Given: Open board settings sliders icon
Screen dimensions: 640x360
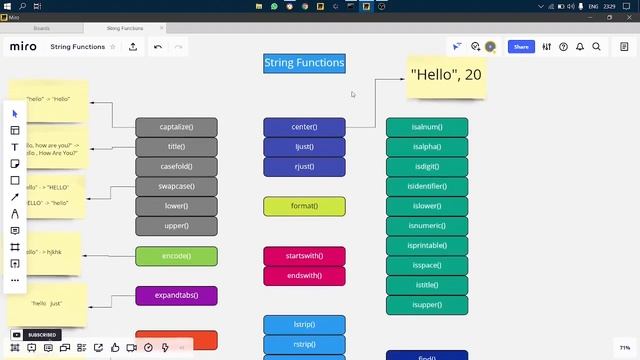Looking at the screenshot, I should (547, 47).
